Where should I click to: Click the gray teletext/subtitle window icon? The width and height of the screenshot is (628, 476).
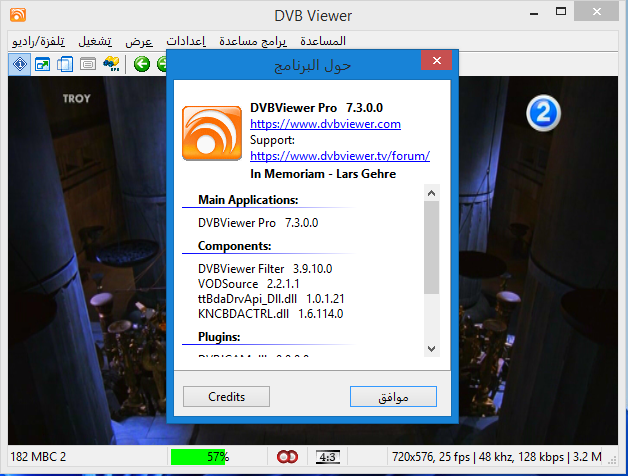[x=88, y=64]
